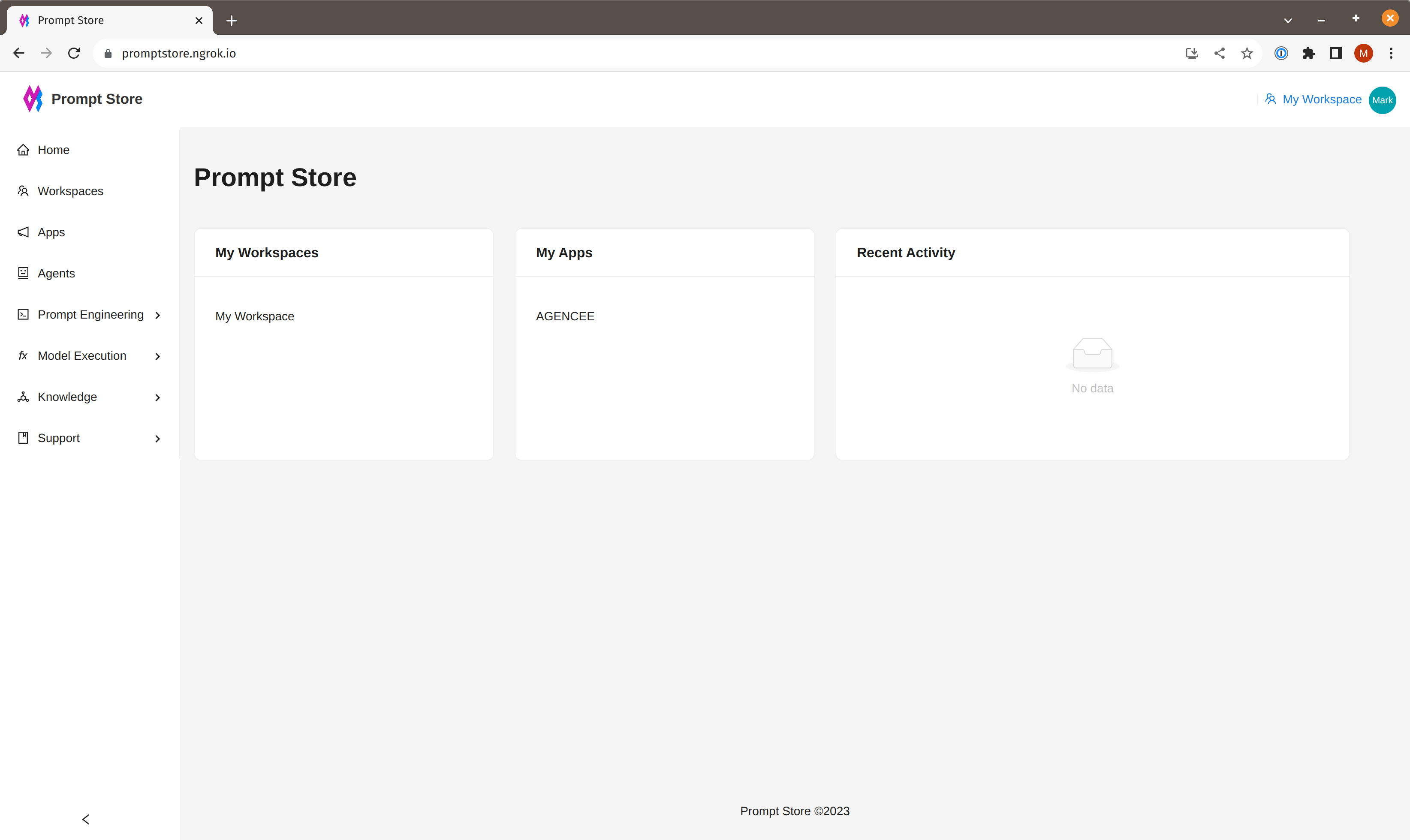This screenshot has height=840, width=1410.
Task: Click the Prompt Engineering terminal icon
Action: 23,315
